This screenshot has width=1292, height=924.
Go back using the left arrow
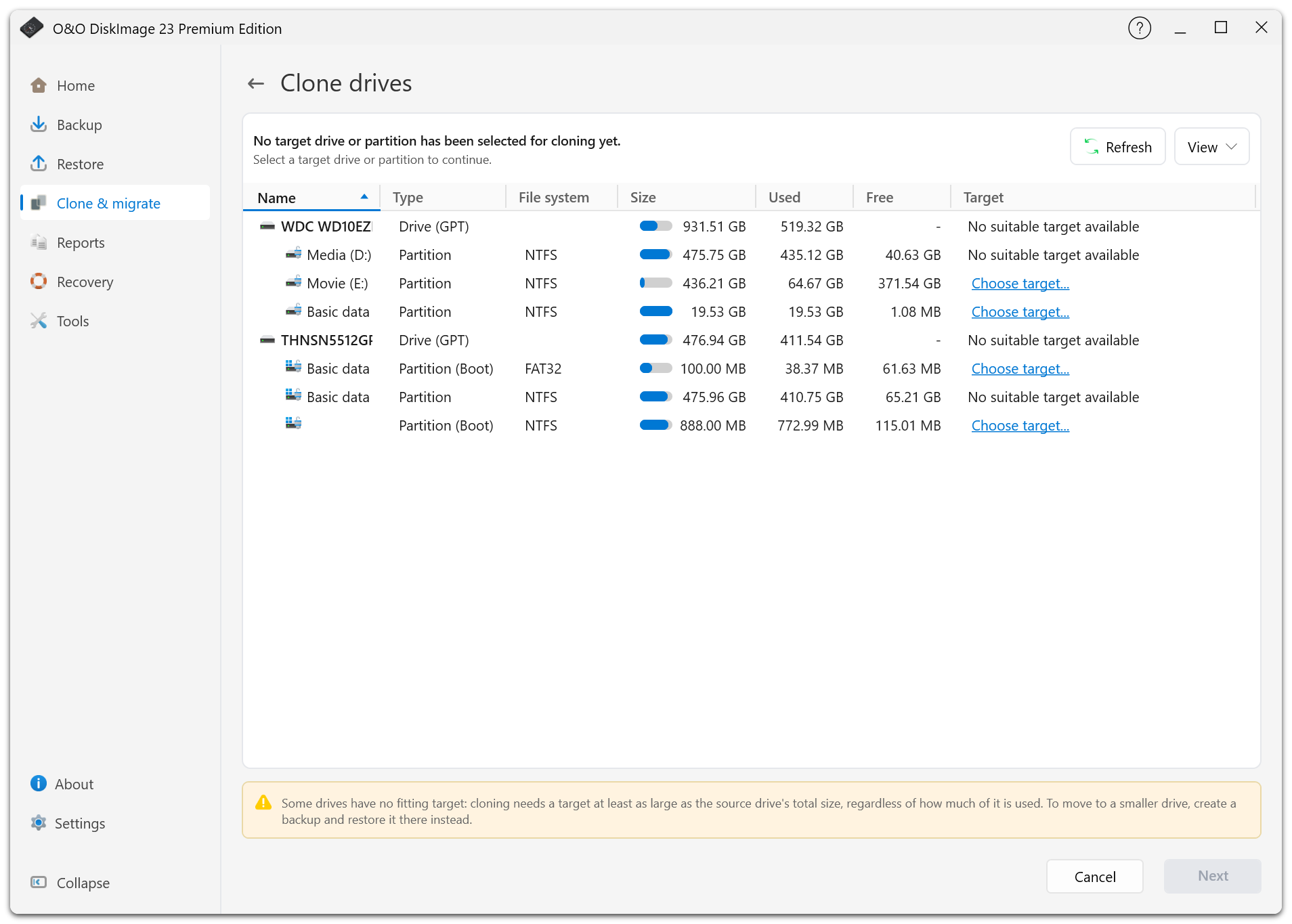(x=256, y=83)
